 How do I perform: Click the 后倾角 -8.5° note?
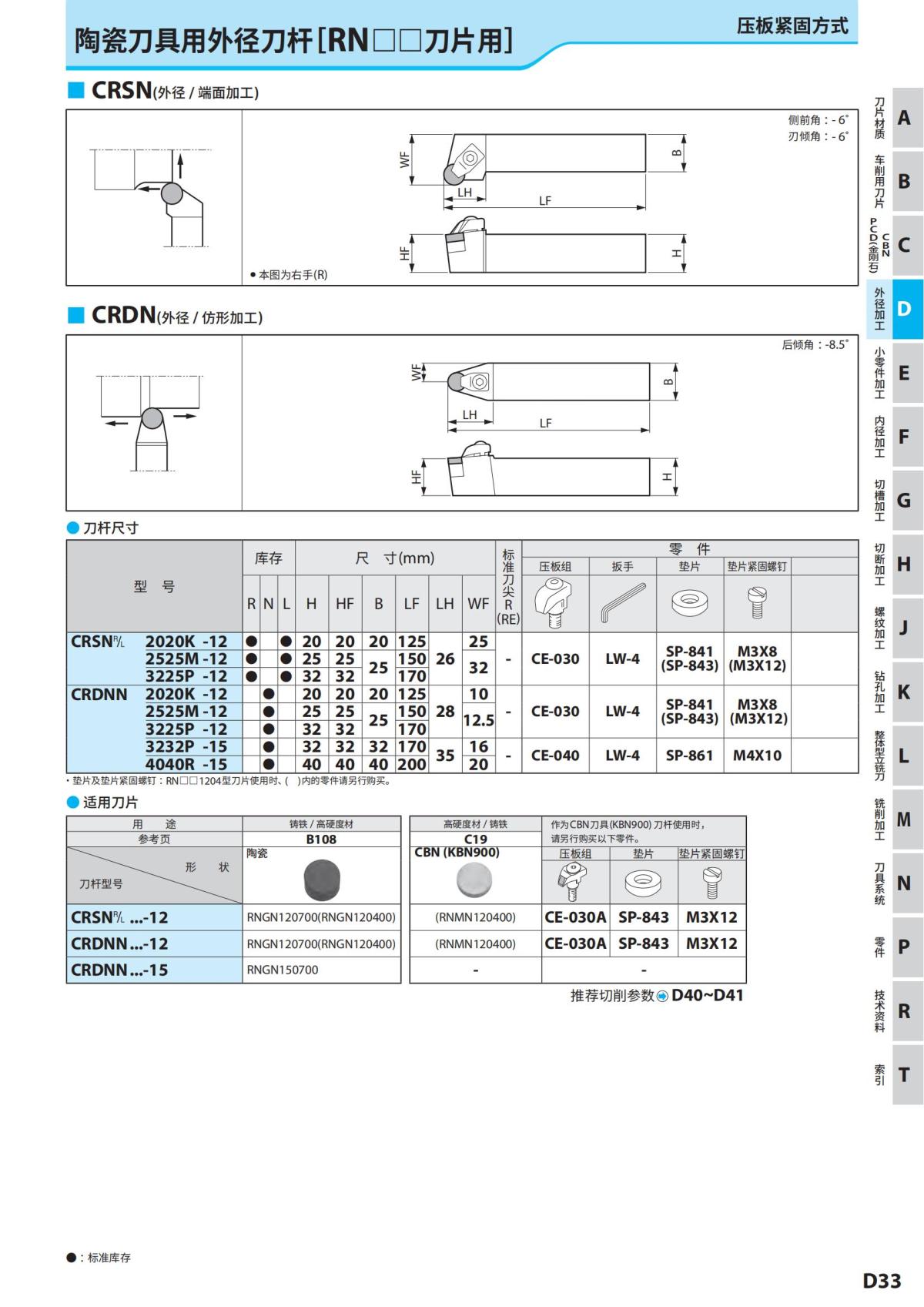coord(815,344)
